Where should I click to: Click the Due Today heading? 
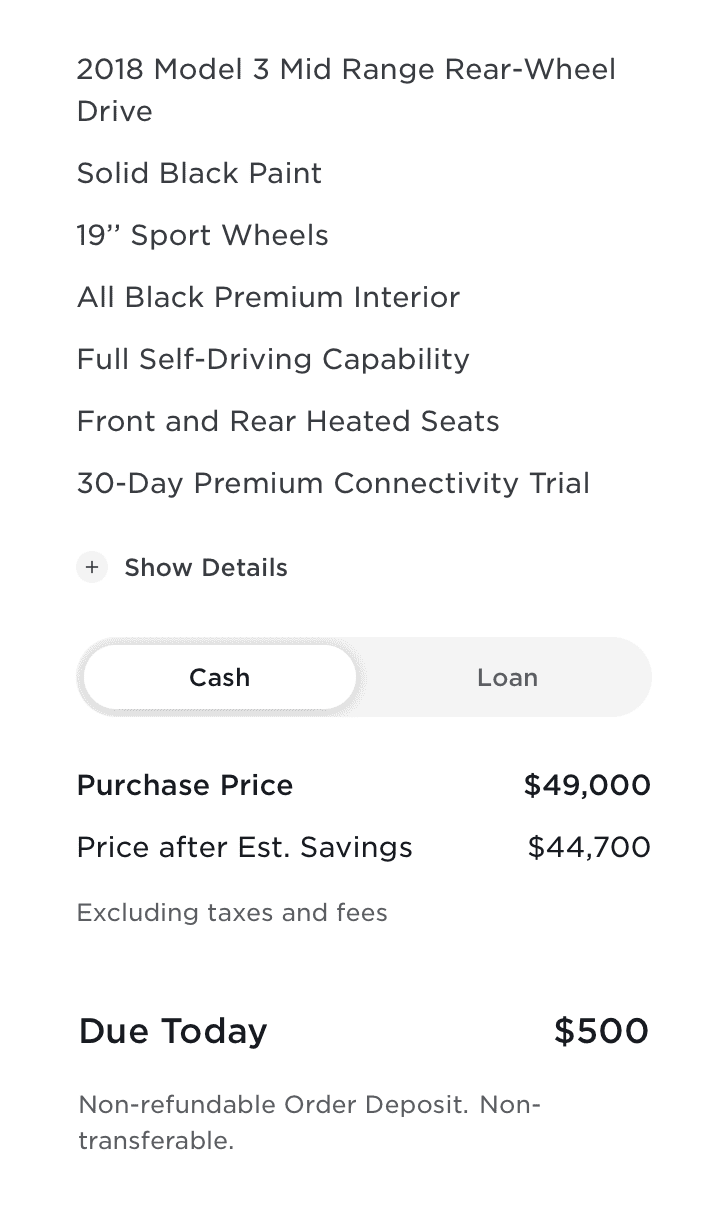pyautogui.click(x=172, y=1031)
